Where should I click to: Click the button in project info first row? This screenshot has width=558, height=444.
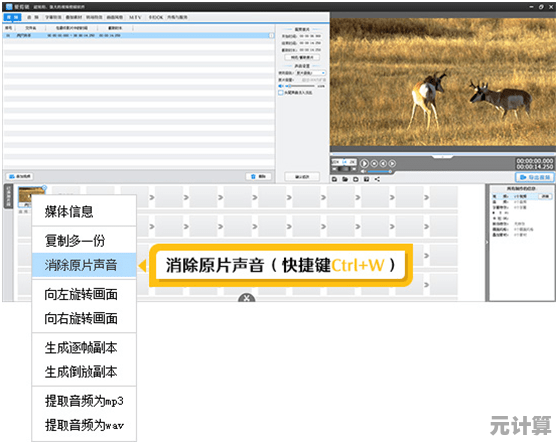tap(546, 196)
